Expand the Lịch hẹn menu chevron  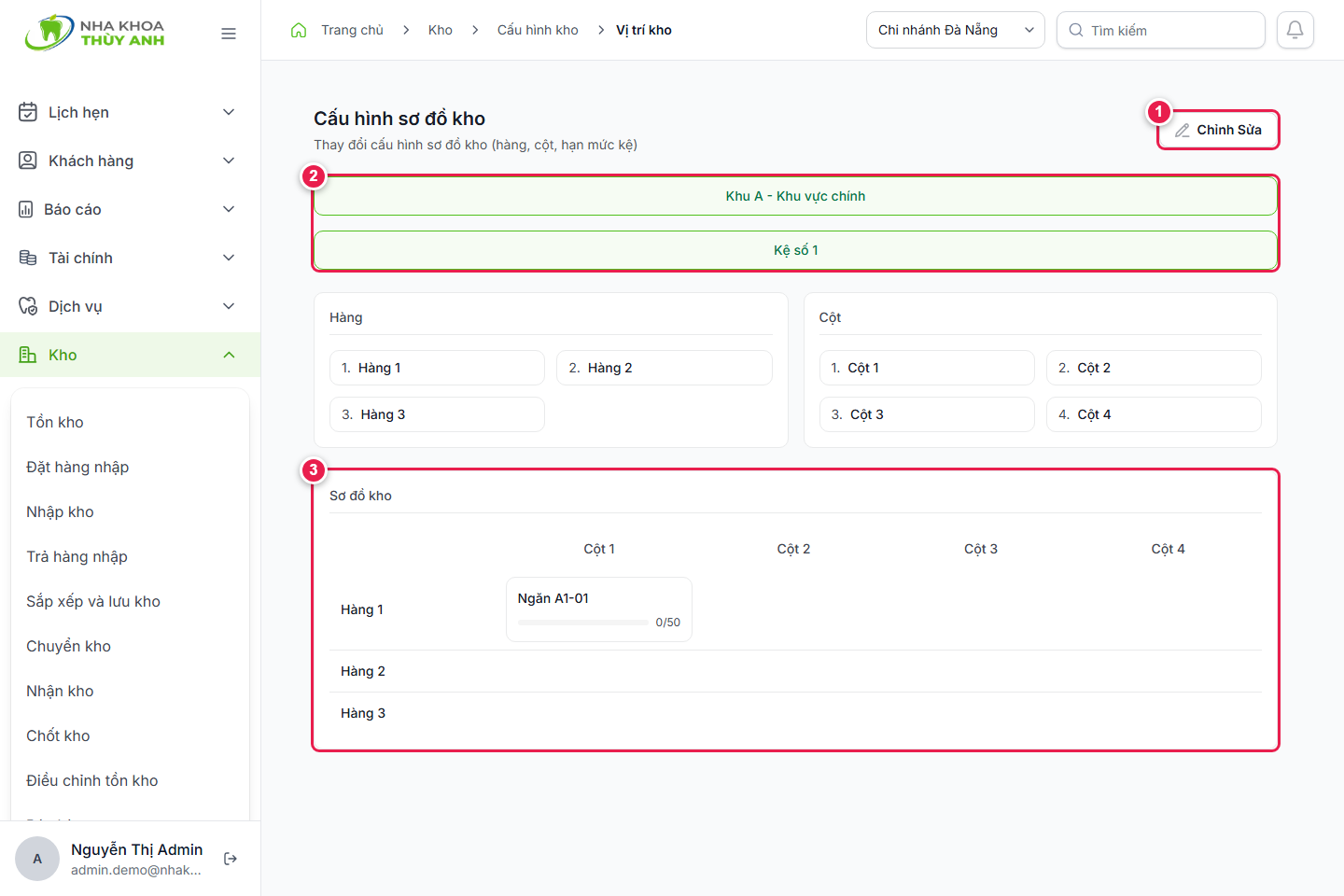(229, 112)
